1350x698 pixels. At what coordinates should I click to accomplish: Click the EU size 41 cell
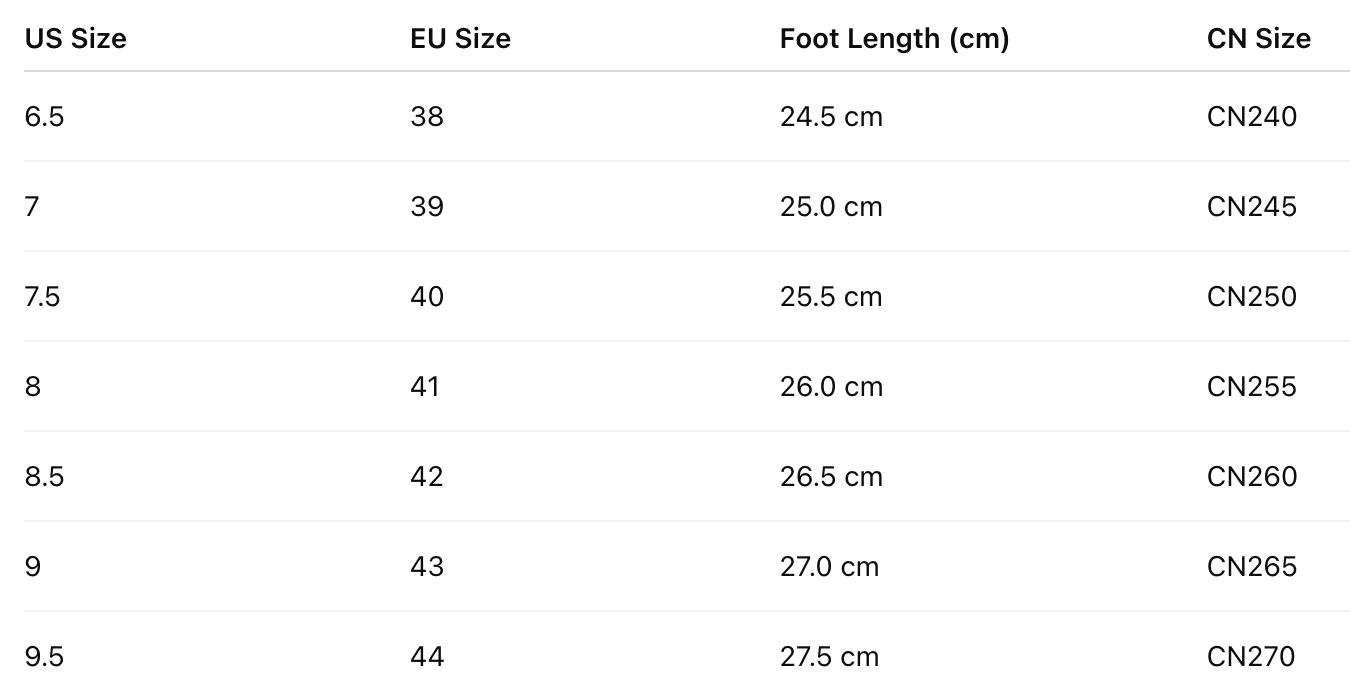pyautogui.click(x=425, y=387)
